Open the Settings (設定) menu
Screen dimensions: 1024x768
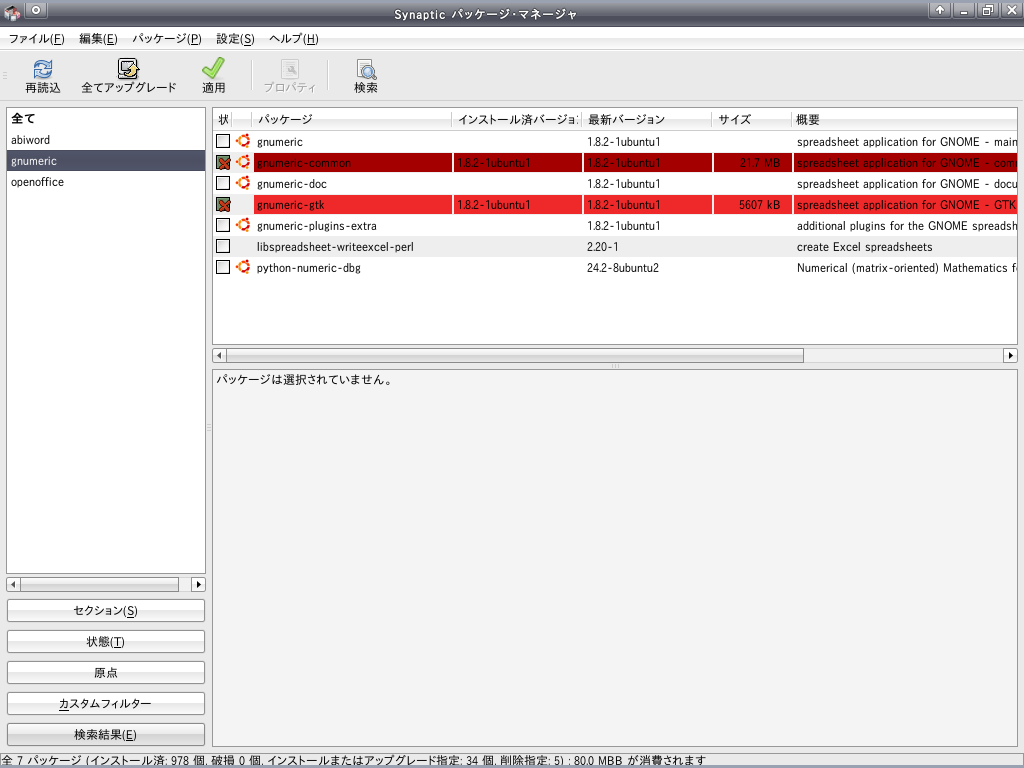[x=235, y=39]
